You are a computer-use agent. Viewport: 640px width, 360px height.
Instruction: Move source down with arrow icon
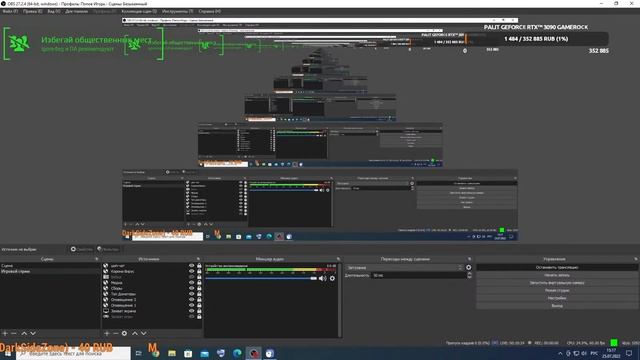[144, 333]
